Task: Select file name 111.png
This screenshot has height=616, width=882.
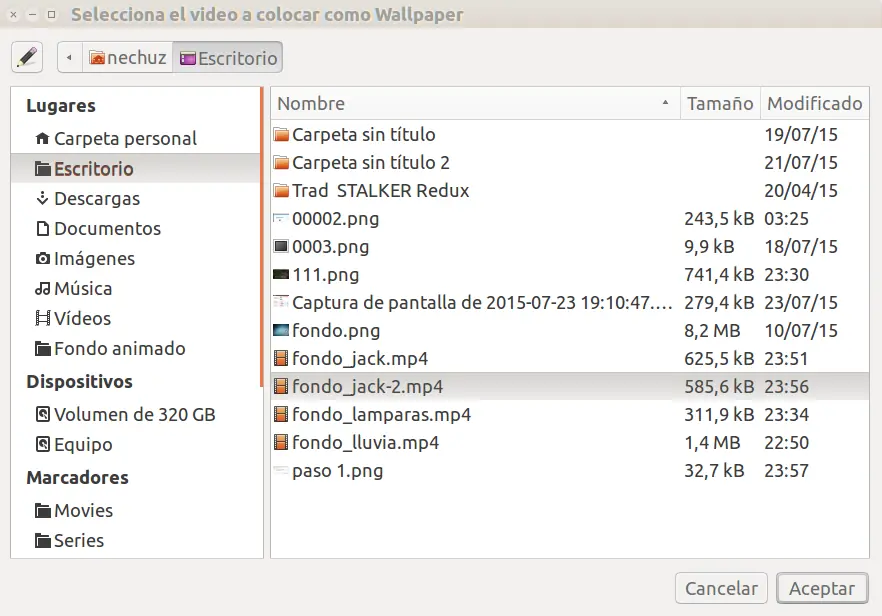Action: 325,275
